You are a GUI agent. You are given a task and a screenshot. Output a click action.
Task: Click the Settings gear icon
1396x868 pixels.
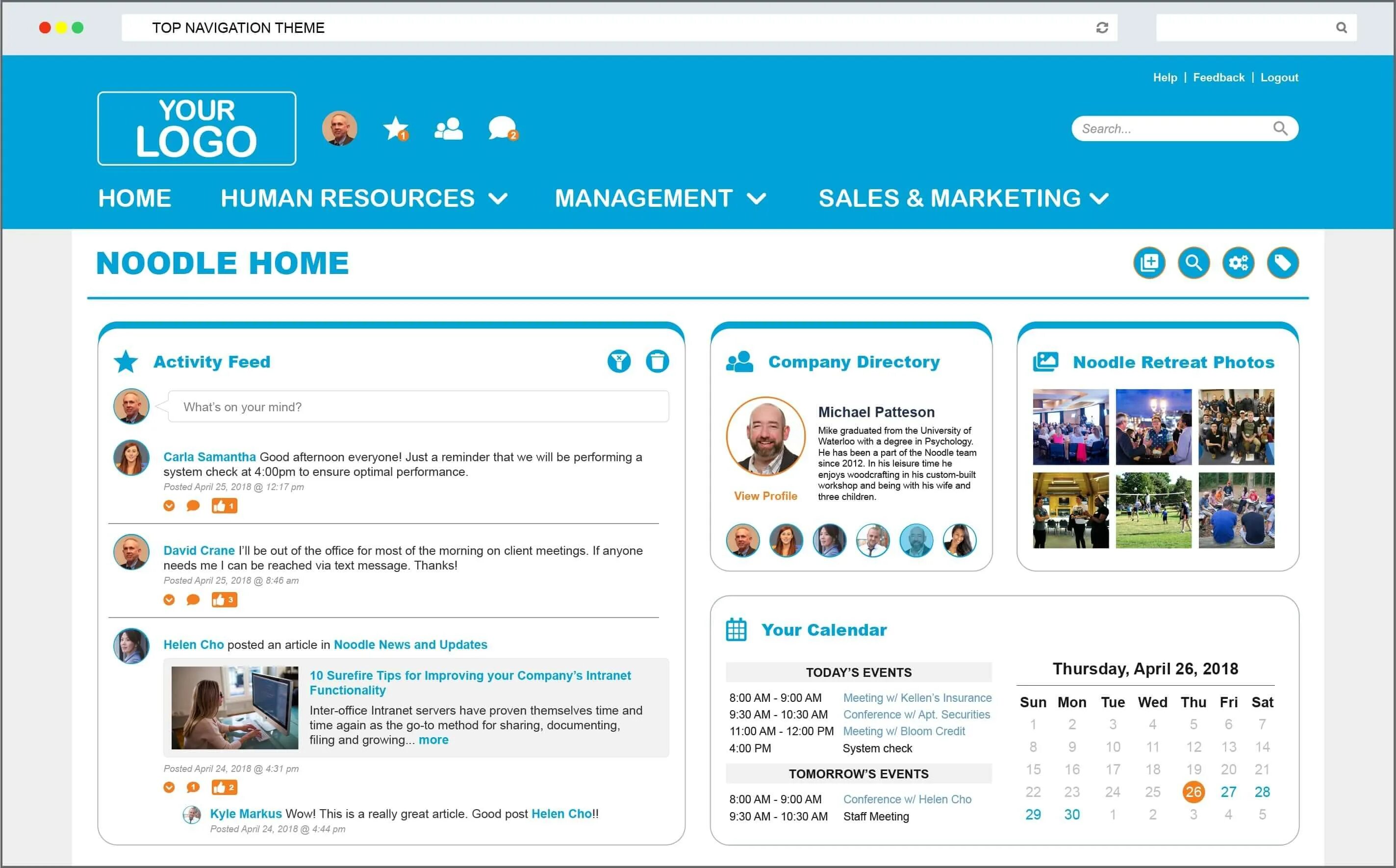point(1239,262)
